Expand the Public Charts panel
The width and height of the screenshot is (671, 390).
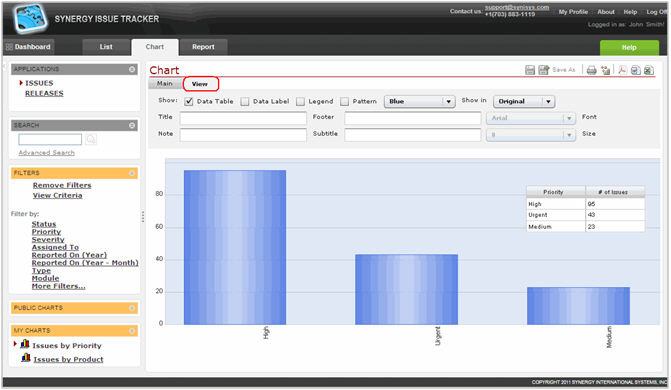pyautogui.click(x=132, y=308)
